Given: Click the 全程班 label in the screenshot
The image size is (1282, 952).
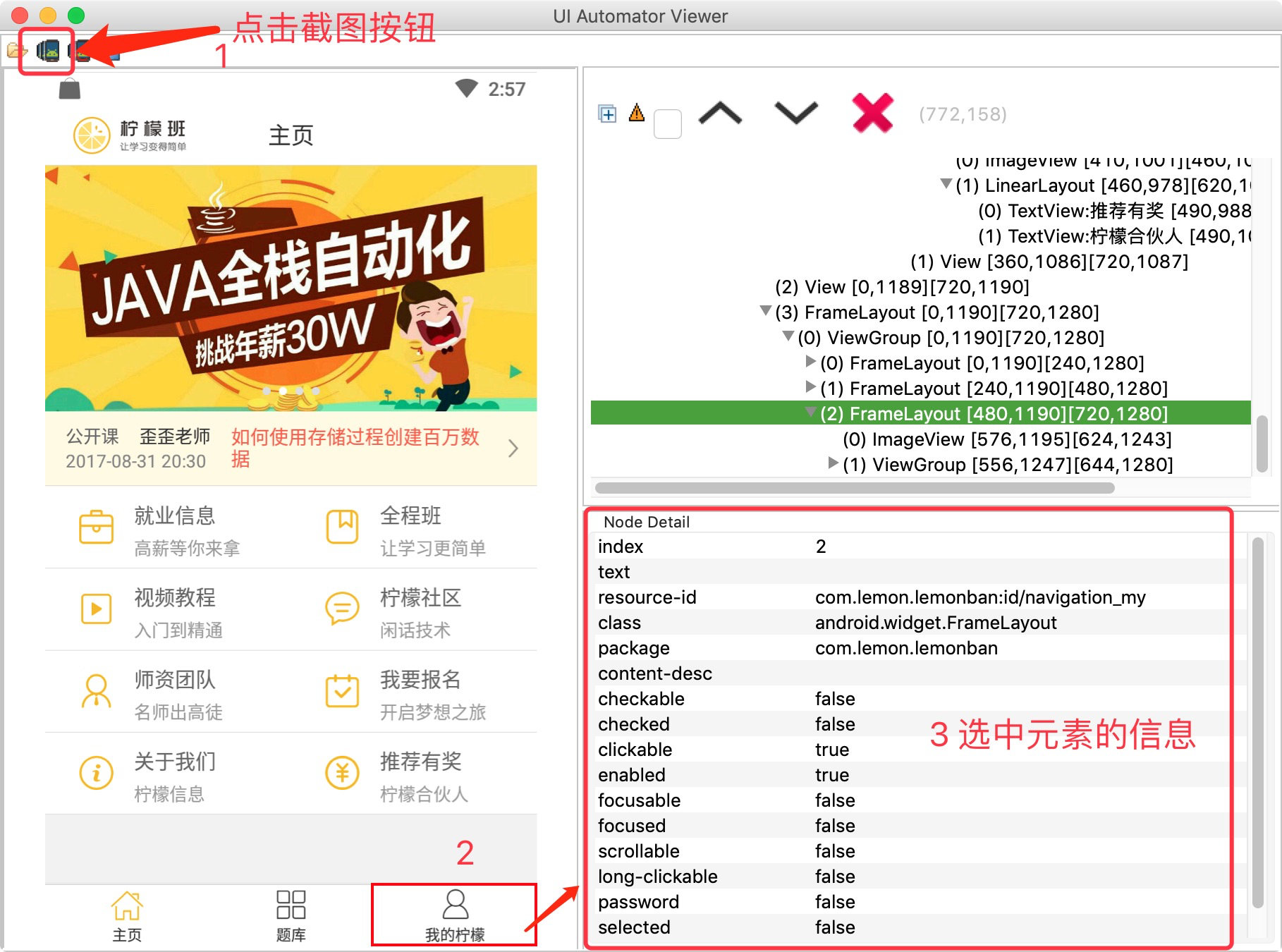Looking at the screenshot, I should (x=410, y=516).
